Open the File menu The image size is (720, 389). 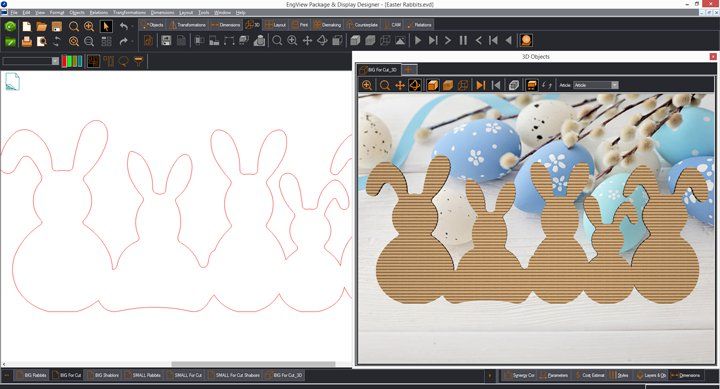pyautogui.click(x=14, y=12)
